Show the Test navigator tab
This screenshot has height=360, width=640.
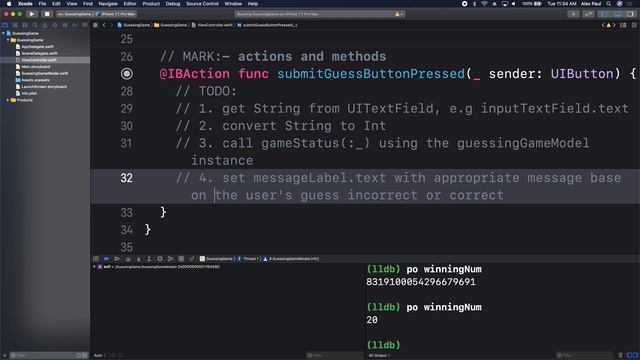click(x=55, y=25)
